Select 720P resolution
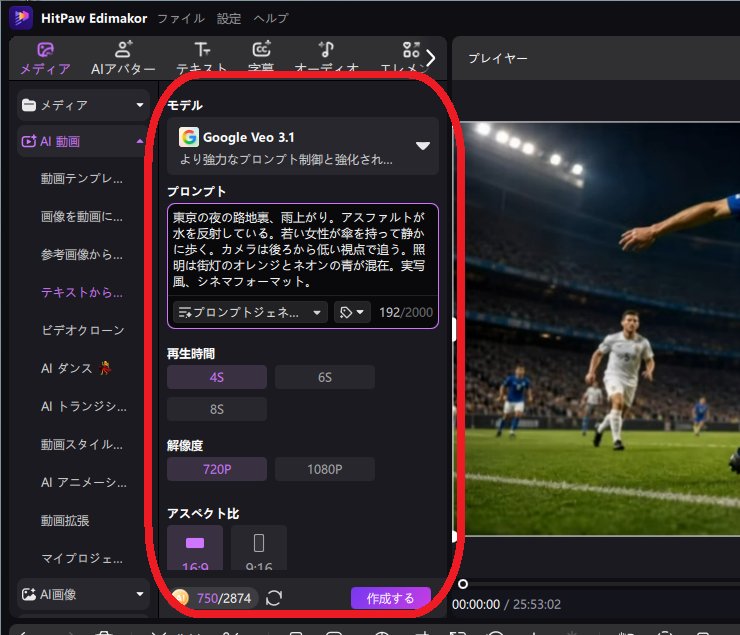Image resolution: width=740 pixels, height=635 pixels. point(217,469)
